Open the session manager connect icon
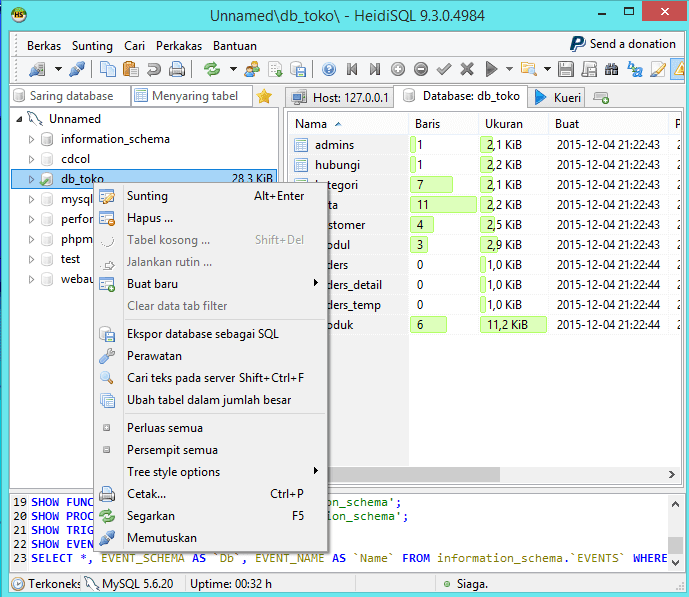The image size is (689, 597). pyautogui.click(x=37, y=69)
